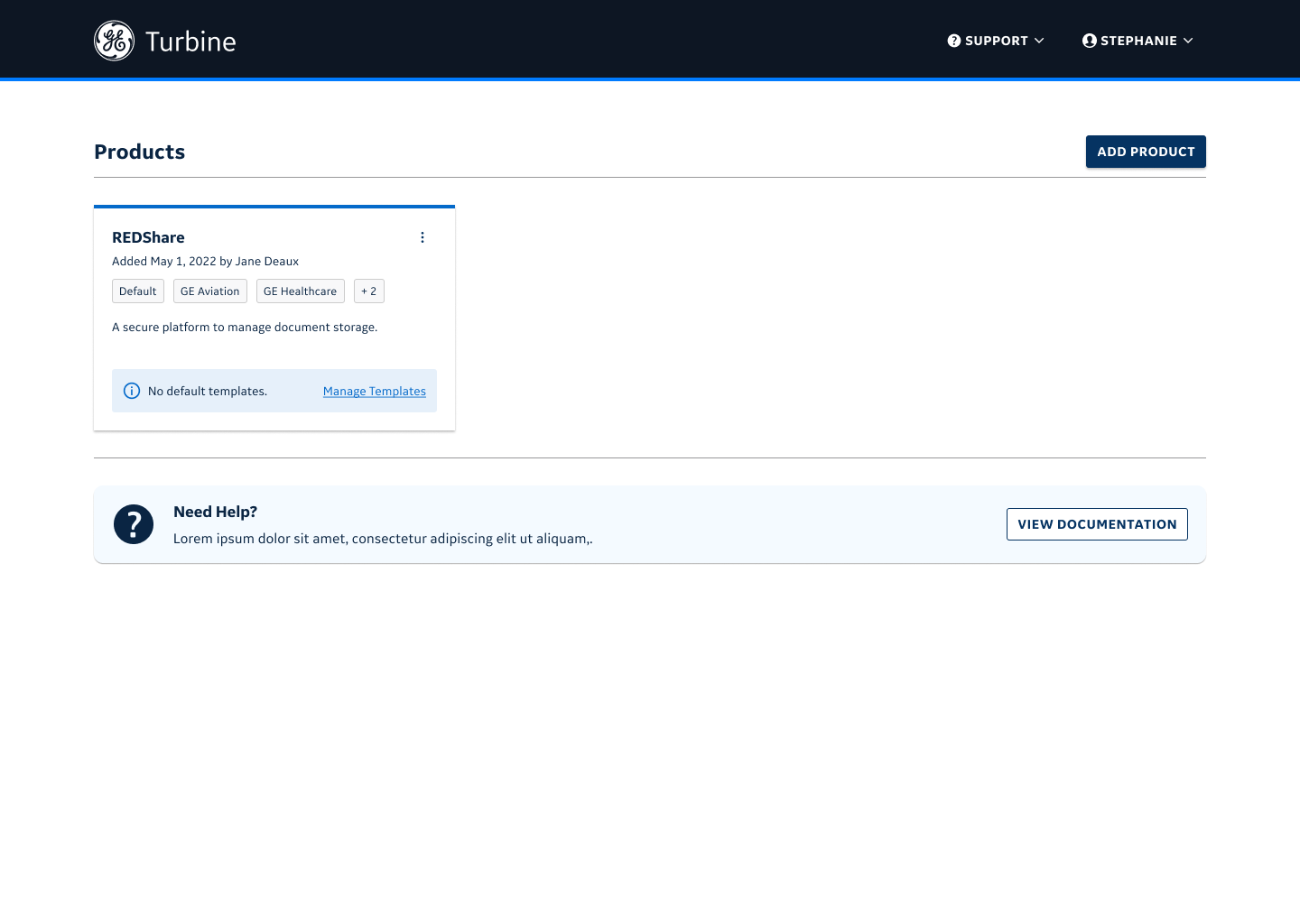The image size is (1300, 924).
Task: Click the question mark icon beside Support
Action: tap(953, 41)
